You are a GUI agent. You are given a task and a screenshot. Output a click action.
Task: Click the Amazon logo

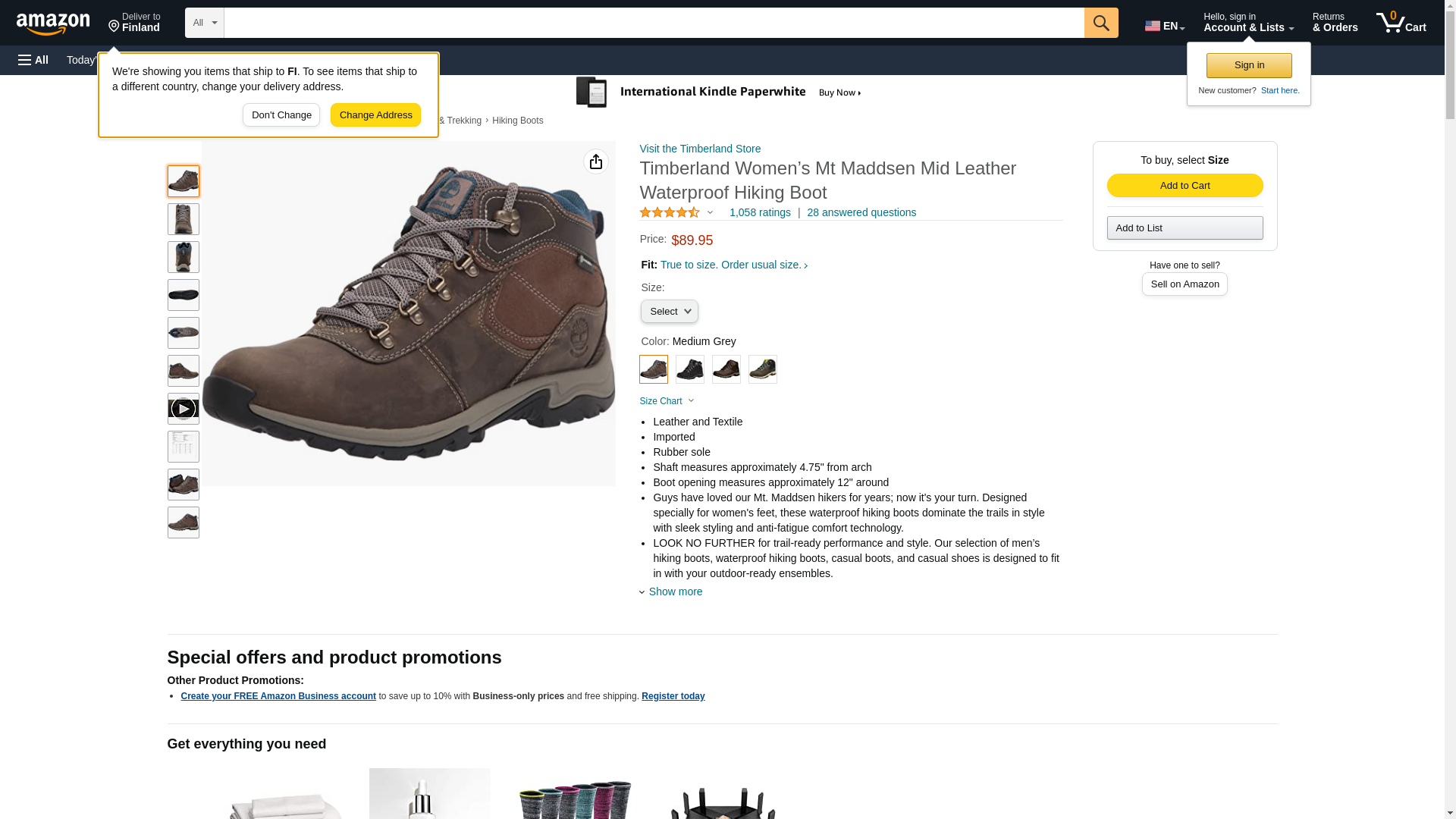53,24
